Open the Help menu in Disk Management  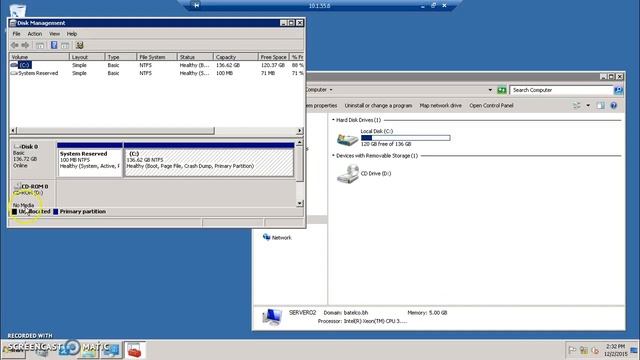[x=72, y=34]
